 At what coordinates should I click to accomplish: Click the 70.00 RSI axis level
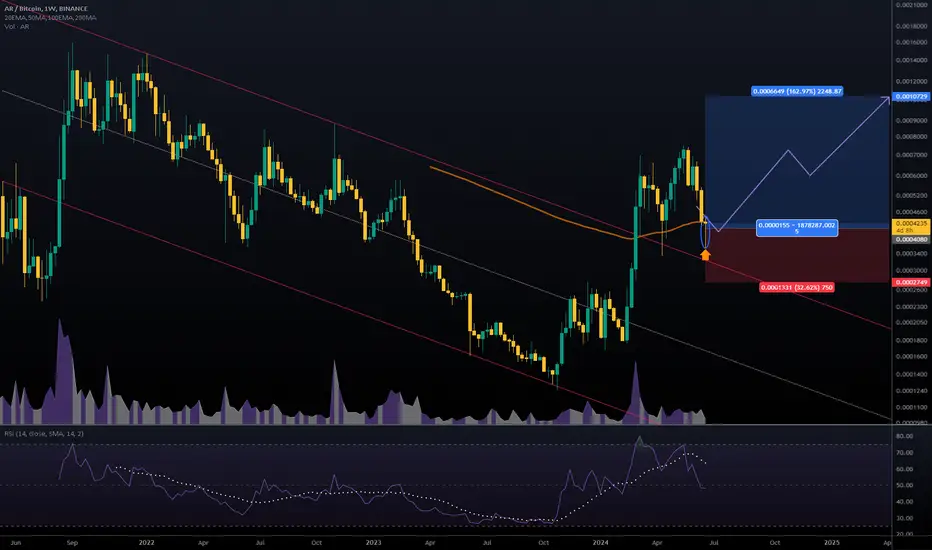[905, 452]
